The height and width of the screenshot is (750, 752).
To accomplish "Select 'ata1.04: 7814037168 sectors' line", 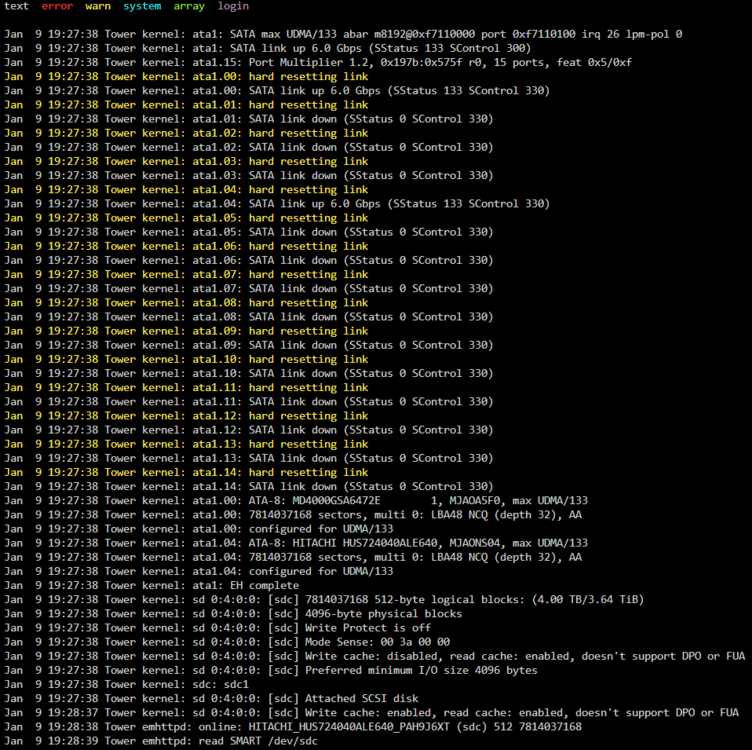I will 293,557.
